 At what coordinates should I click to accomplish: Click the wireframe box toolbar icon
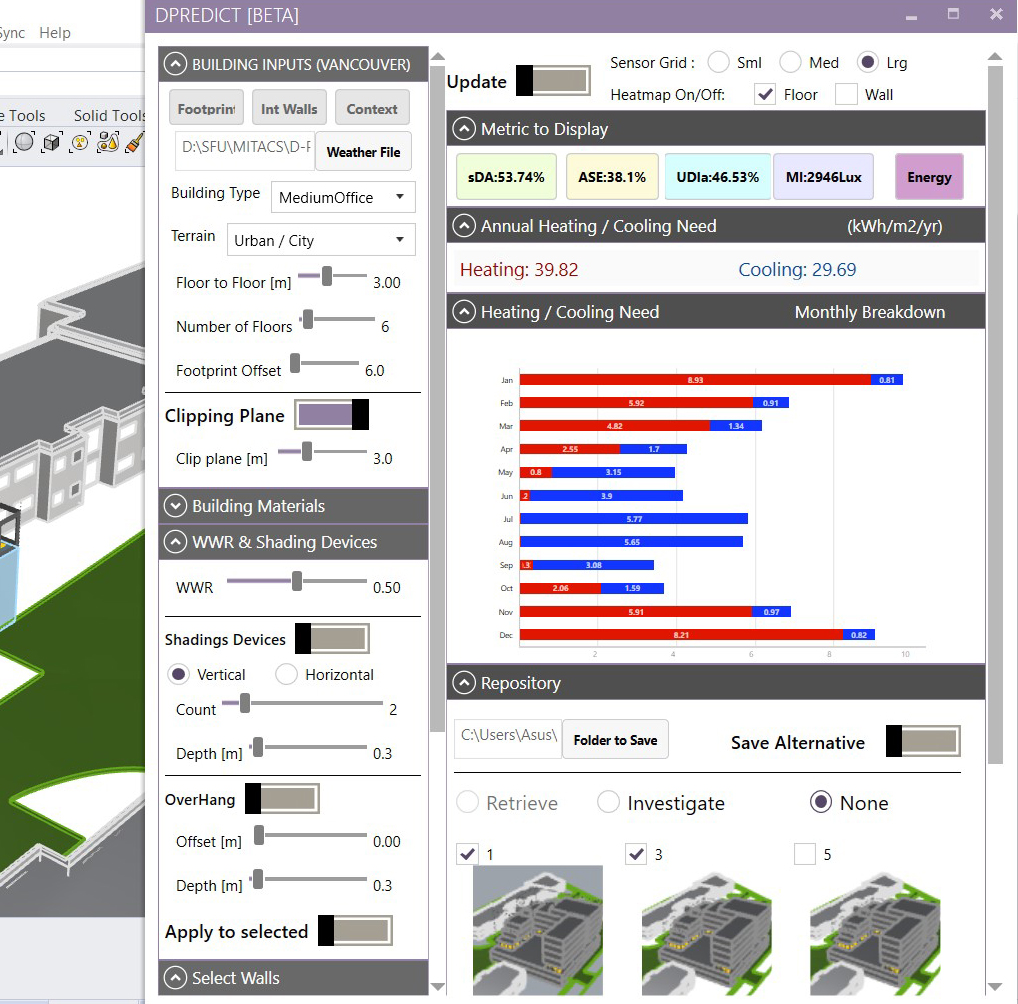pos(53,143)
